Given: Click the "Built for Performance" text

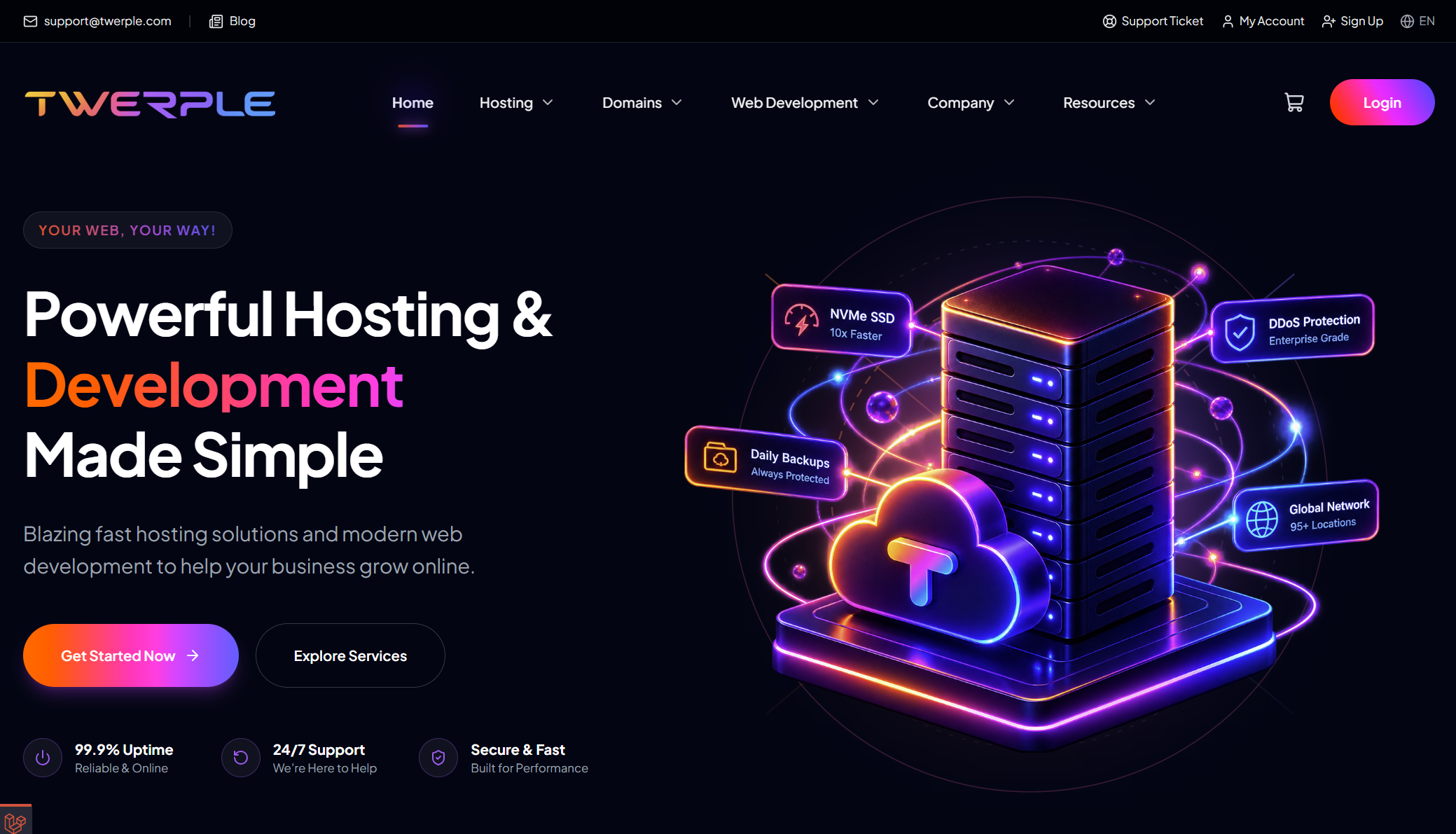Looking at the screenshot, I should (529, 768).
